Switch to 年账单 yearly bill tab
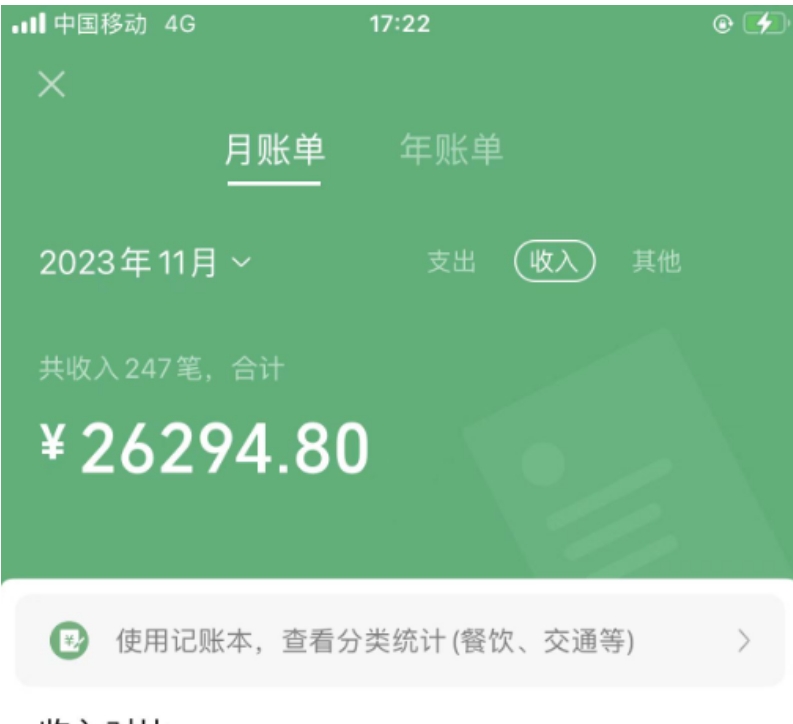793x724 pixels. click(451, 150)
